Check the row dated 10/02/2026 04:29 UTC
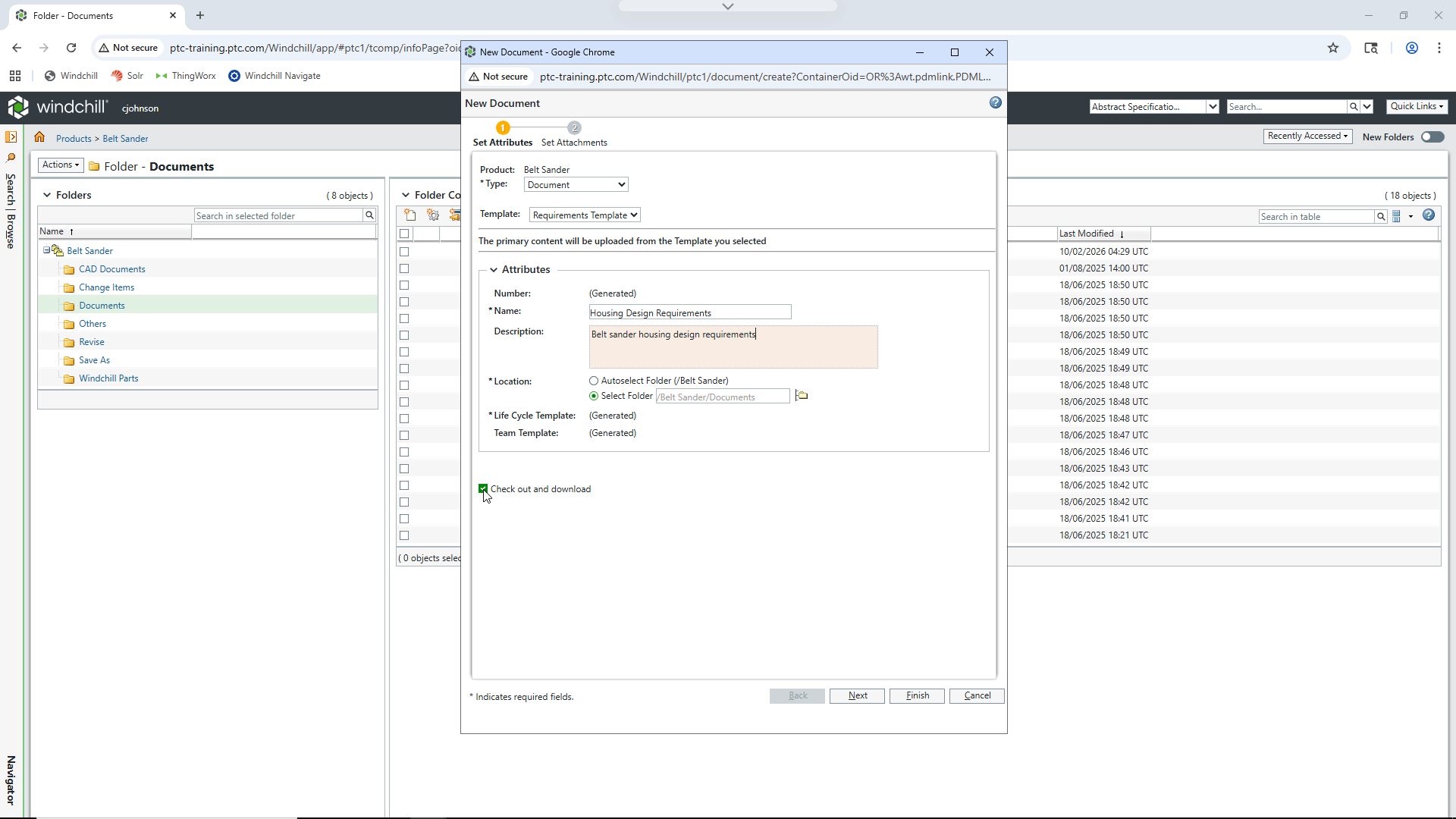1456x819 pixels. (404, 252)
